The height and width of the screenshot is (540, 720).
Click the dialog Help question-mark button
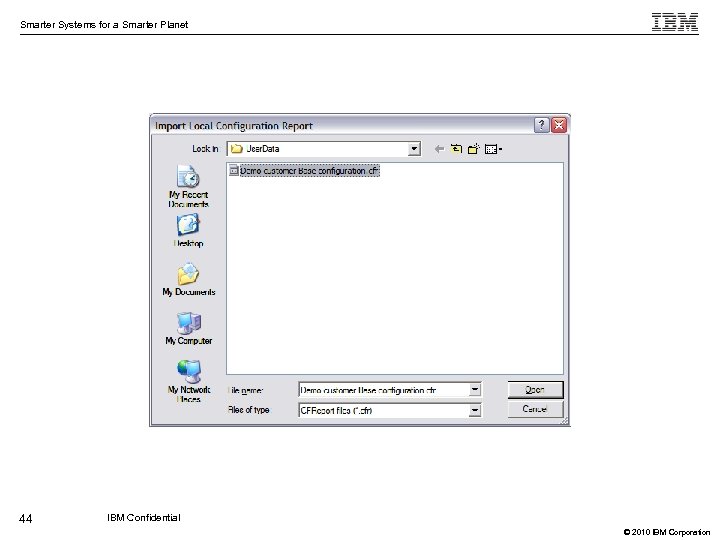click(542, 125)
